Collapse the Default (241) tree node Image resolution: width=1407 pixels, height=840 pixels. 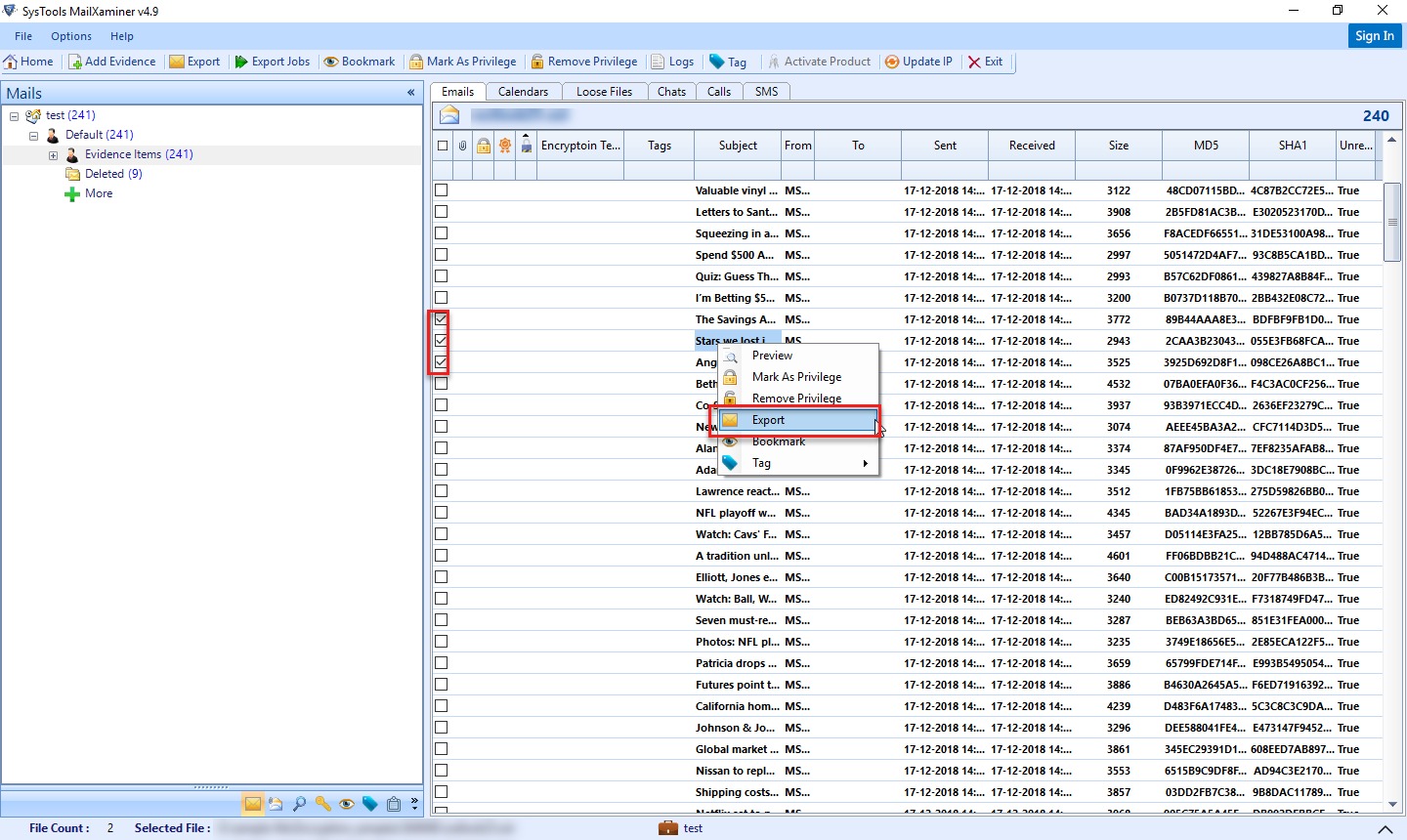(34, 136)
